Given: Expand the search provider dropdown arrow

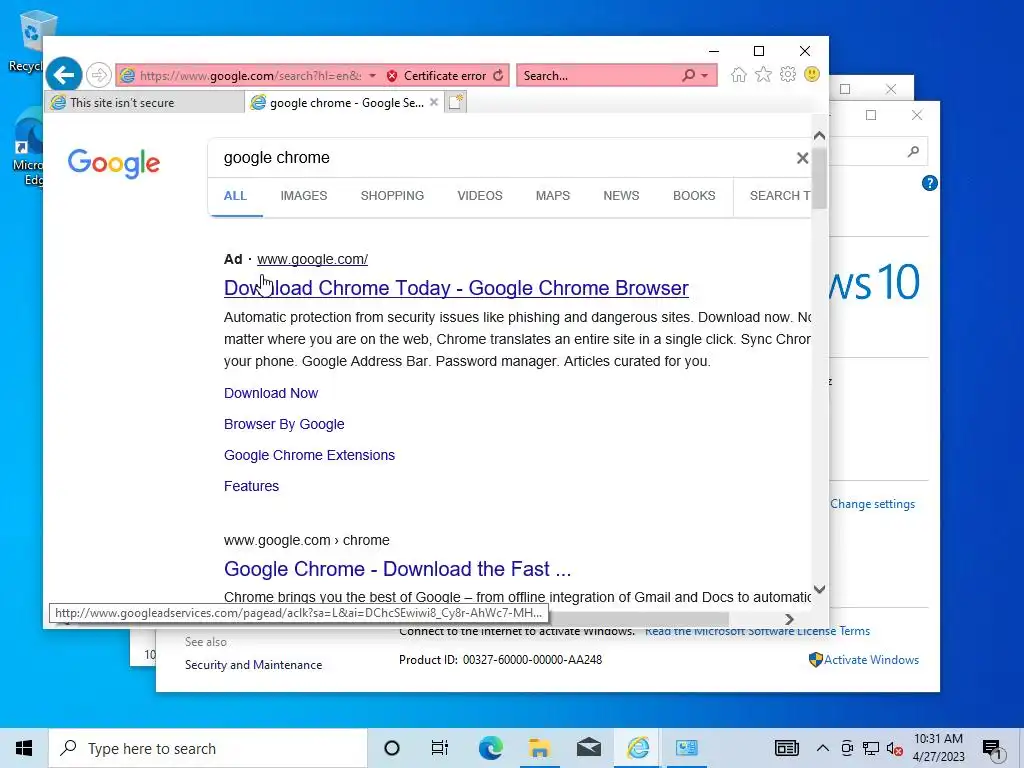Looking at the screenshot, I should click(705, 76).
